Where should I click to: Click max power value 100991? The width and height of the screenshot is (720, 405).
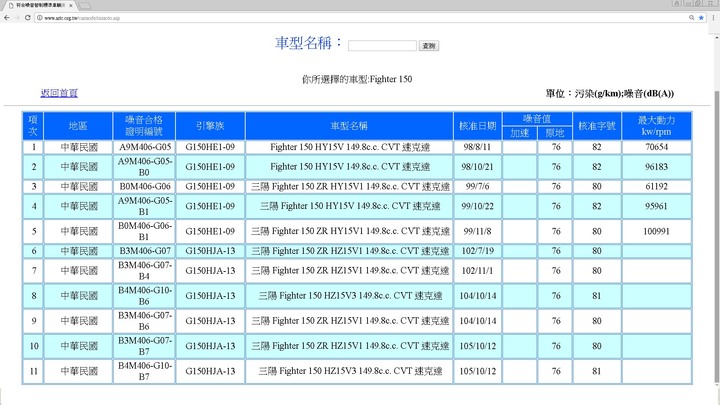pos(656,231)
